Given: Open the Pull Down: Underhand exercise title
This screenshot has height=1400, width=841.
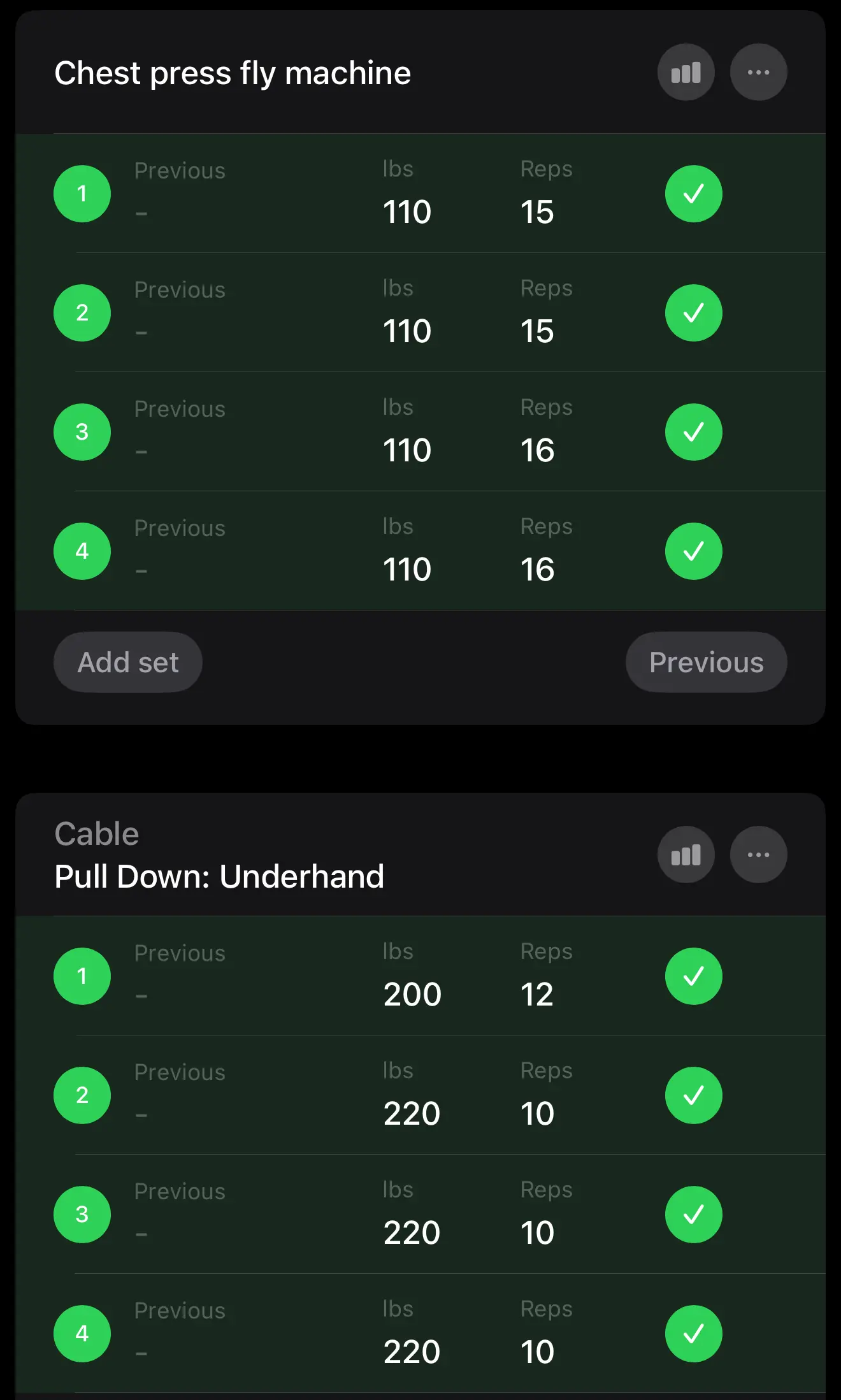Looking at the screenshot, I should click(219, 876).
